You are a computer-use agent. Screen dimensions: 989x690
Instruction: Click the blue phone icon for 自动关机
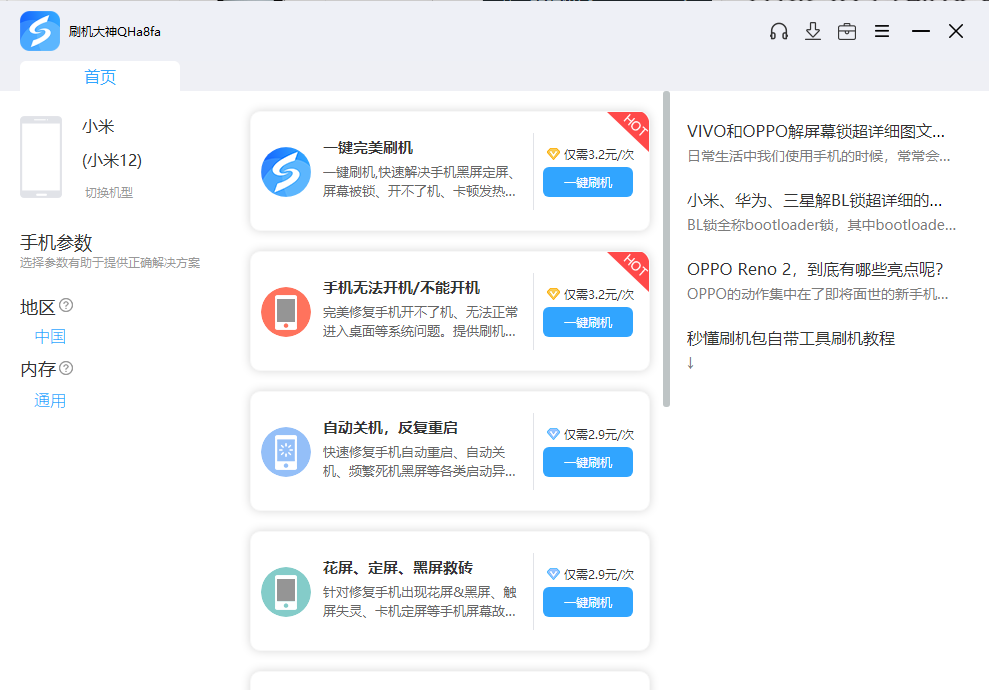click(x=286, y=452)
